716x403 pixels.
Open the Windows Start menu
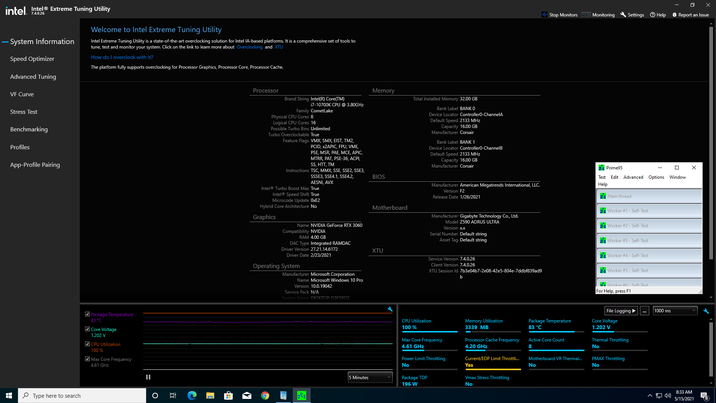9,395
